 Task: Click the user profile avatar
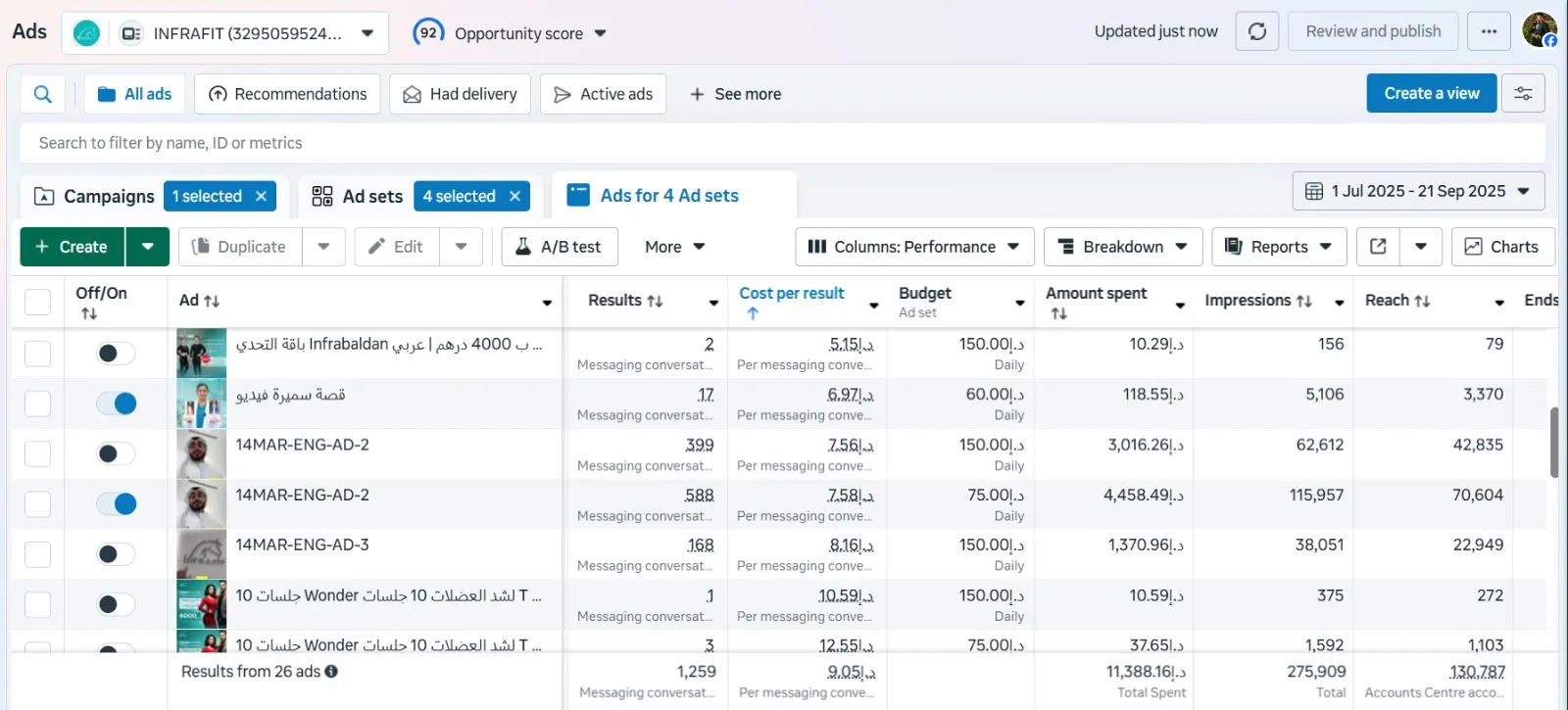click(1539, 31)
